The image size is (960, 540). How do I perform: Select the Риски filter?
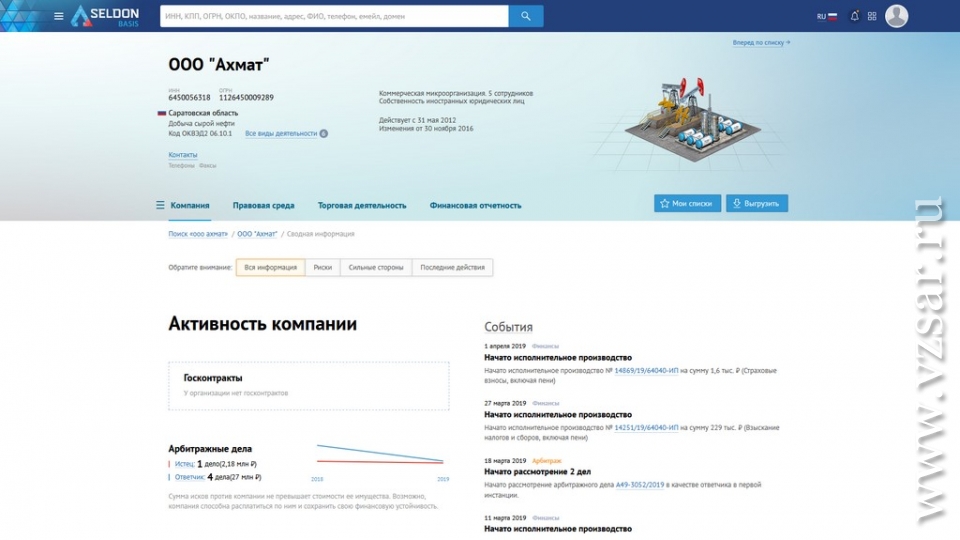click(322, 268)
